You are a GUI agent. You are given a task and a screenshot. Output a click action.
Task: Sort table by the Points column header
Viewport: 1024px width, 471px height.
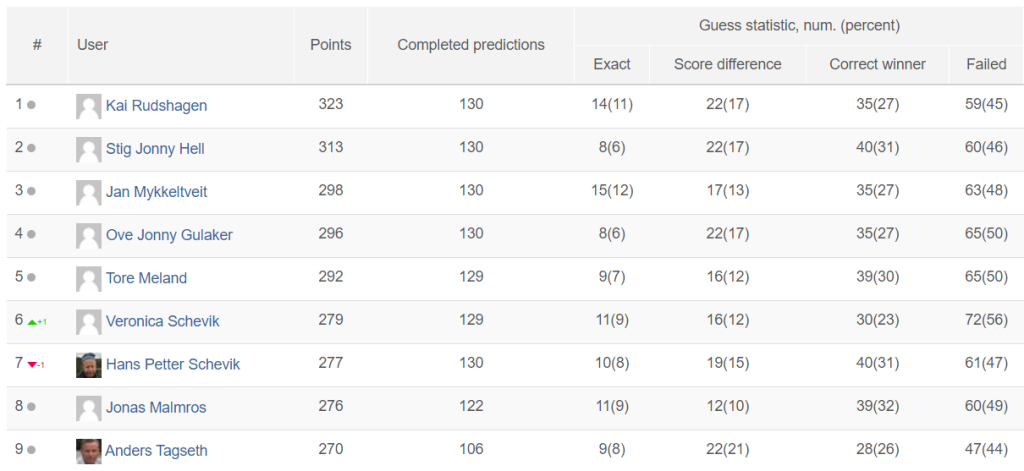click(x=330, y=45)
